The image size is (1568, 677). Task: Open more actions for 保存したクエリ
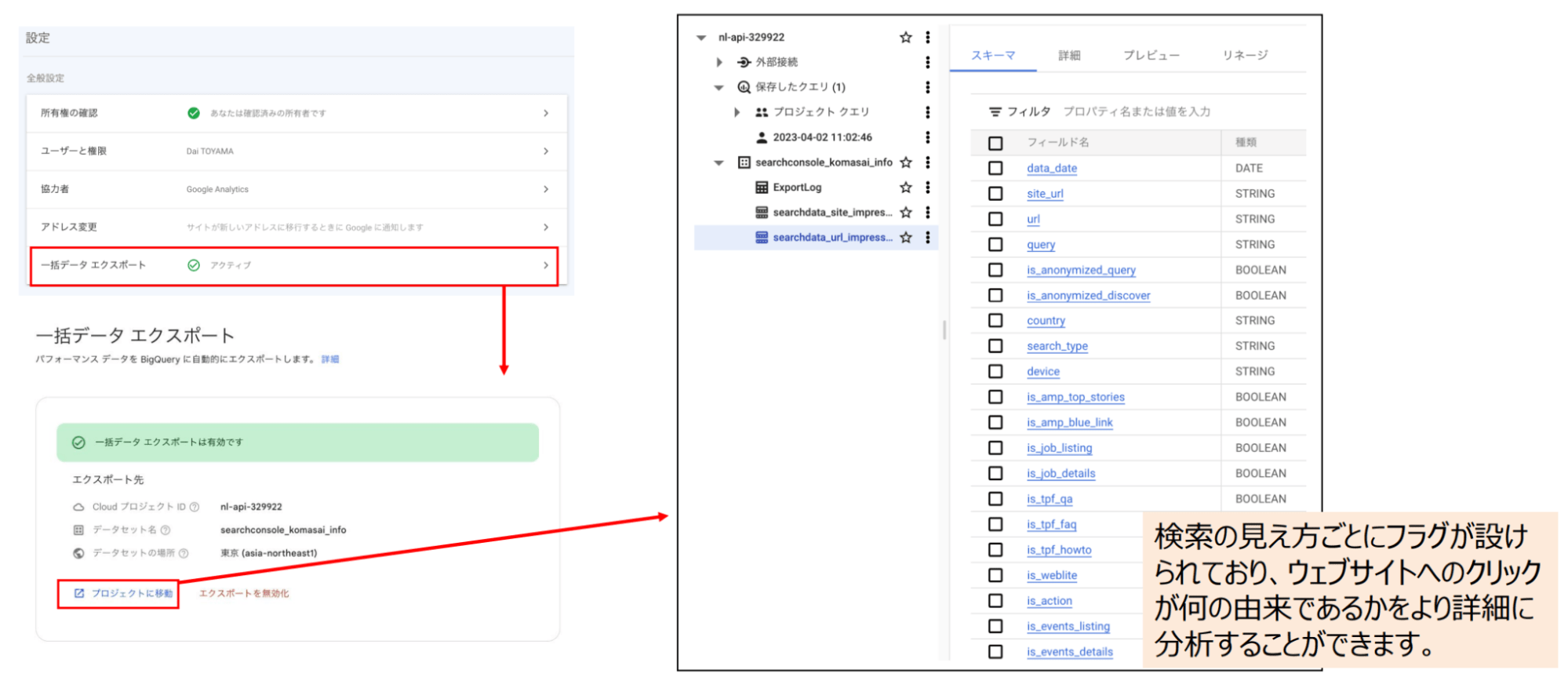[927, 87]
